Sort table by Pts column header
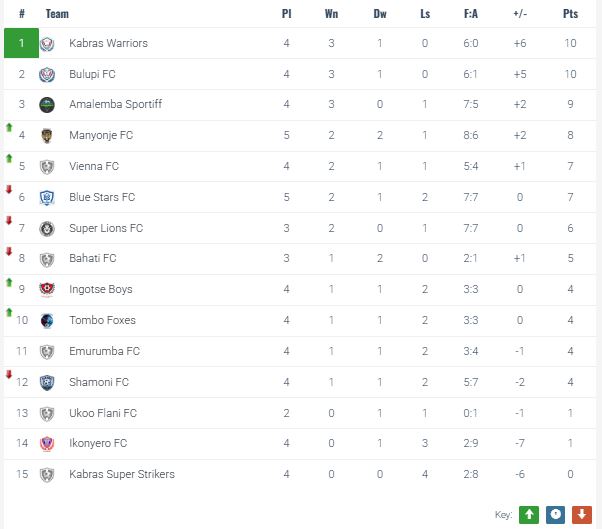Image resolution: width=602 pixels, height=529 pixels. click(x=571, y=14)
